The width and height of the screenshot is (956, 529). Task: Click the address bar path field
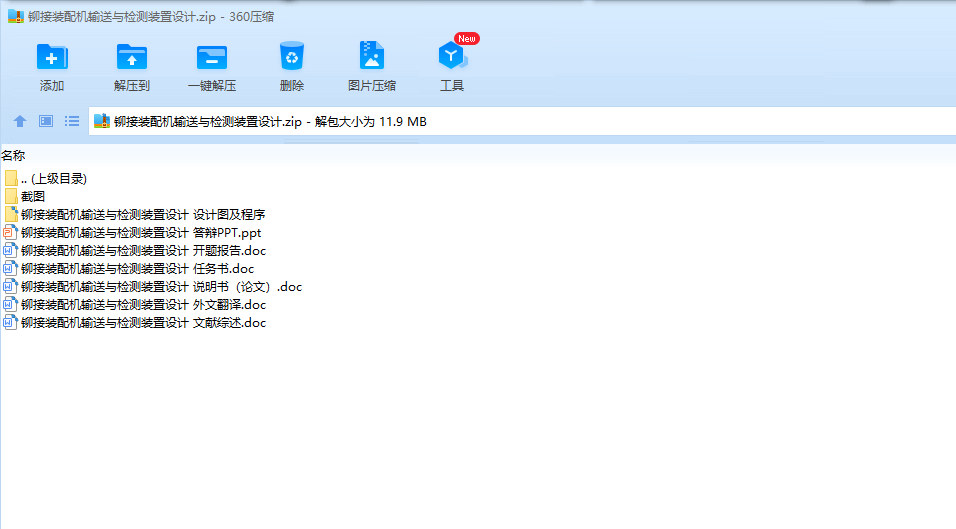coord(522,121)
